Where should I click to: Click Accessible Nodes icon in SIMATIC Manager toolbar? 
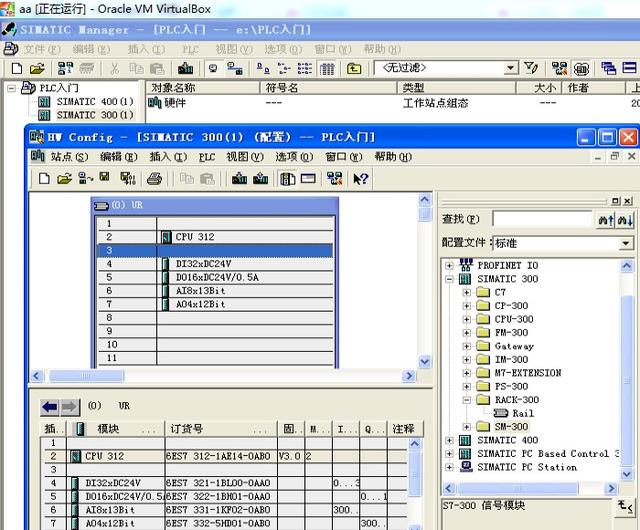(x=65, y=68)
